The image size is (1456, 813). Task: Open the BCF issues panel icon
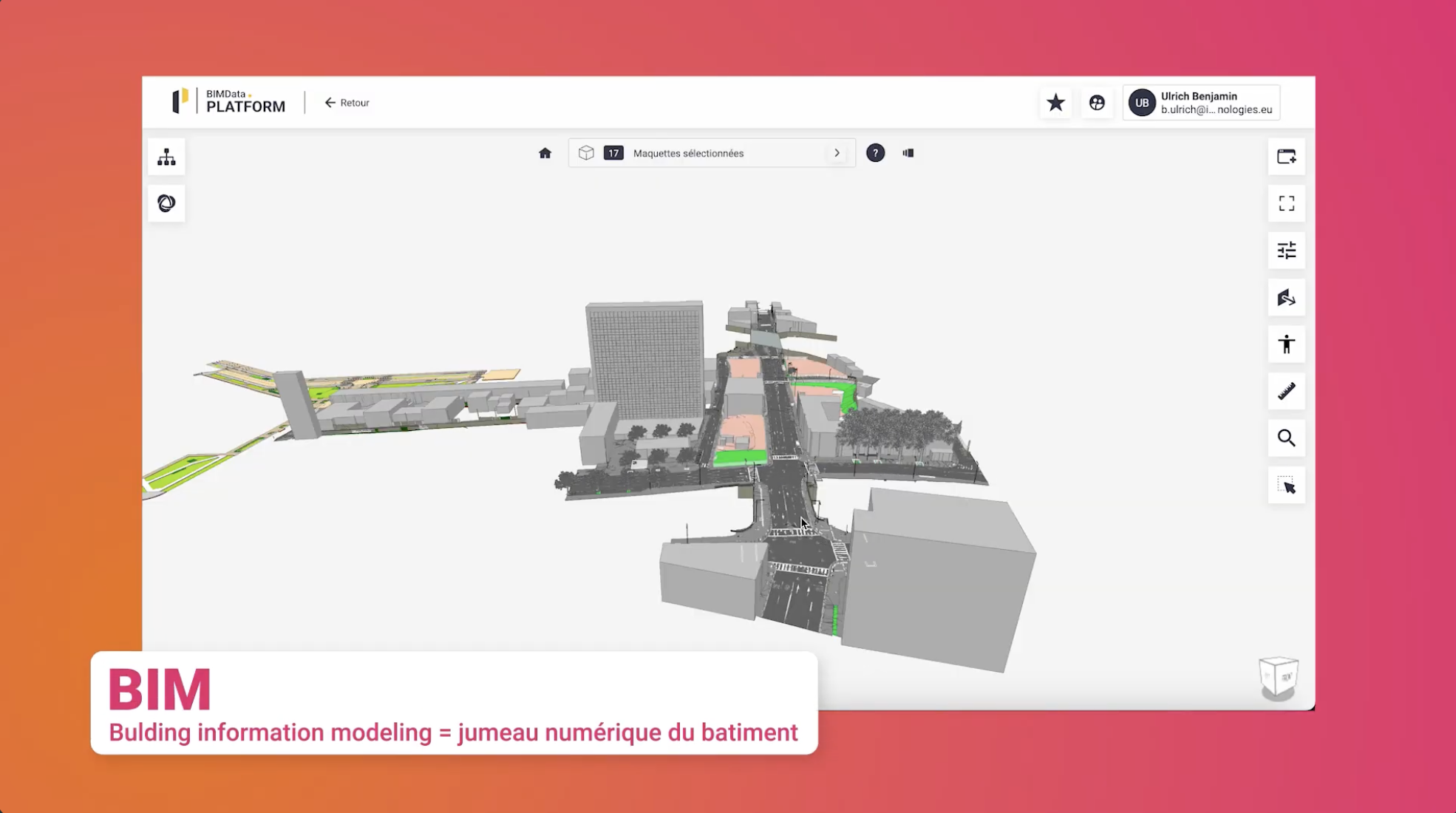pos(166,203)
